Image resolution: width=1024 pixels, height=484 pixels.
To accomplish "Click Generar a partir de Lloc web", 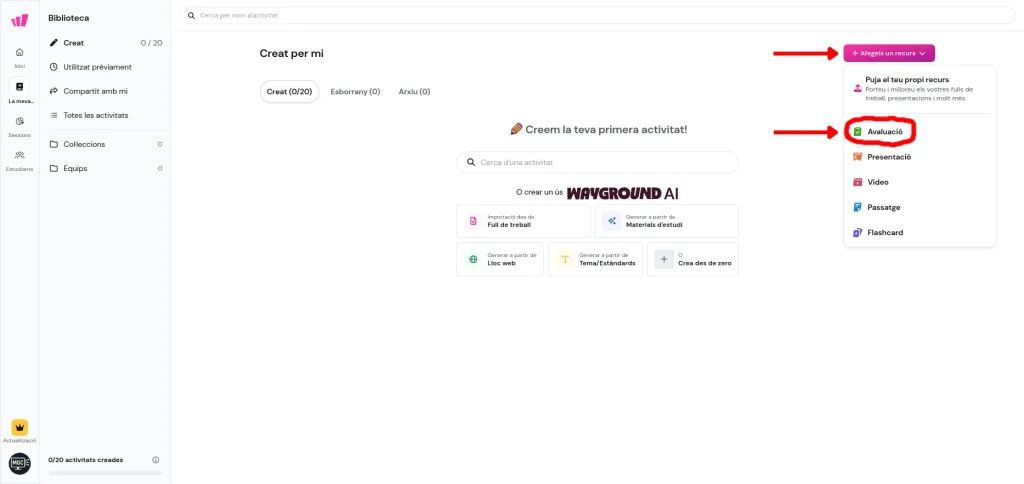I will coord(500,259).
